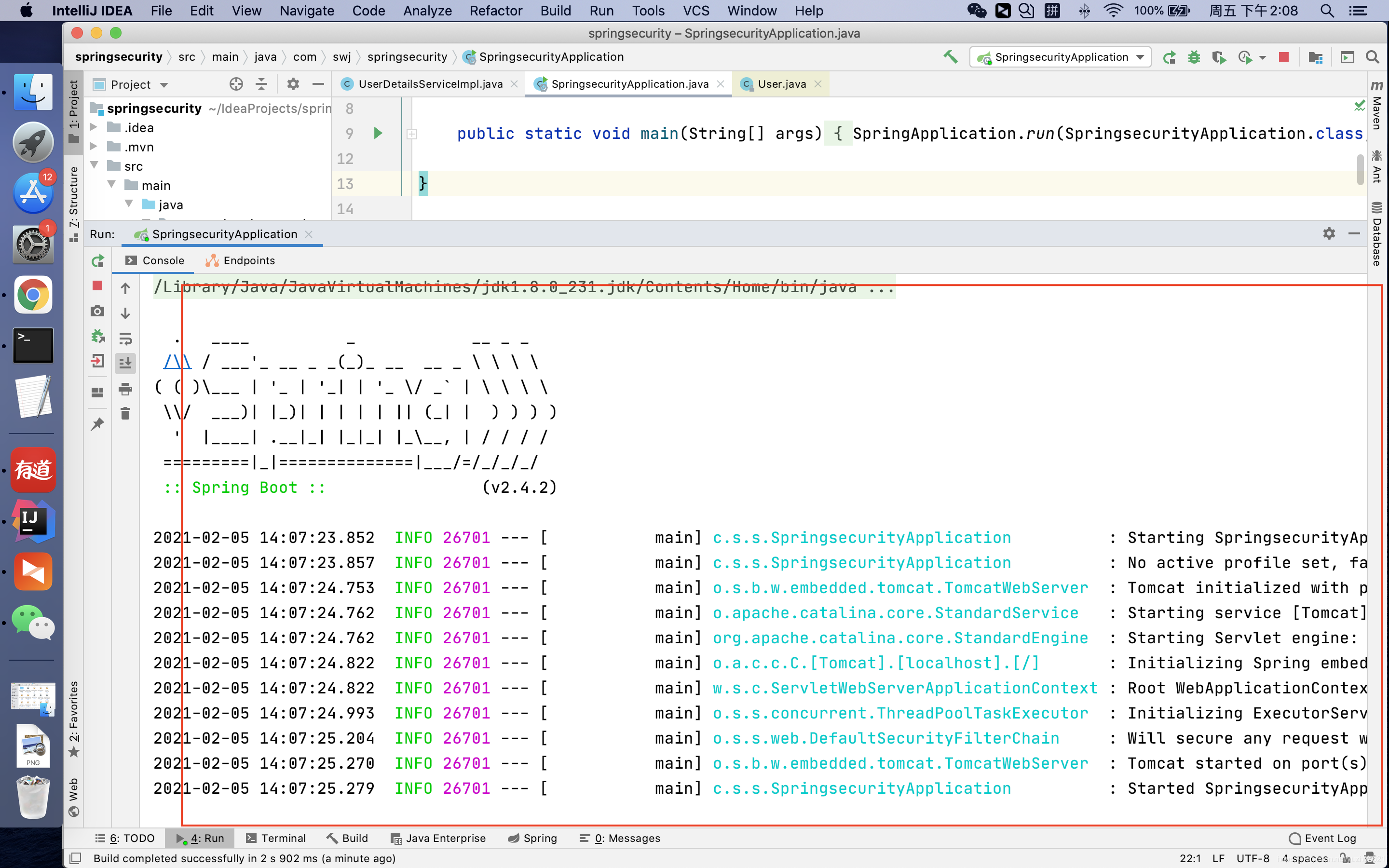Pin the Run tab
Image resolution: width=1389 pixels, height=868 pixels.
[x=97, y=424]
